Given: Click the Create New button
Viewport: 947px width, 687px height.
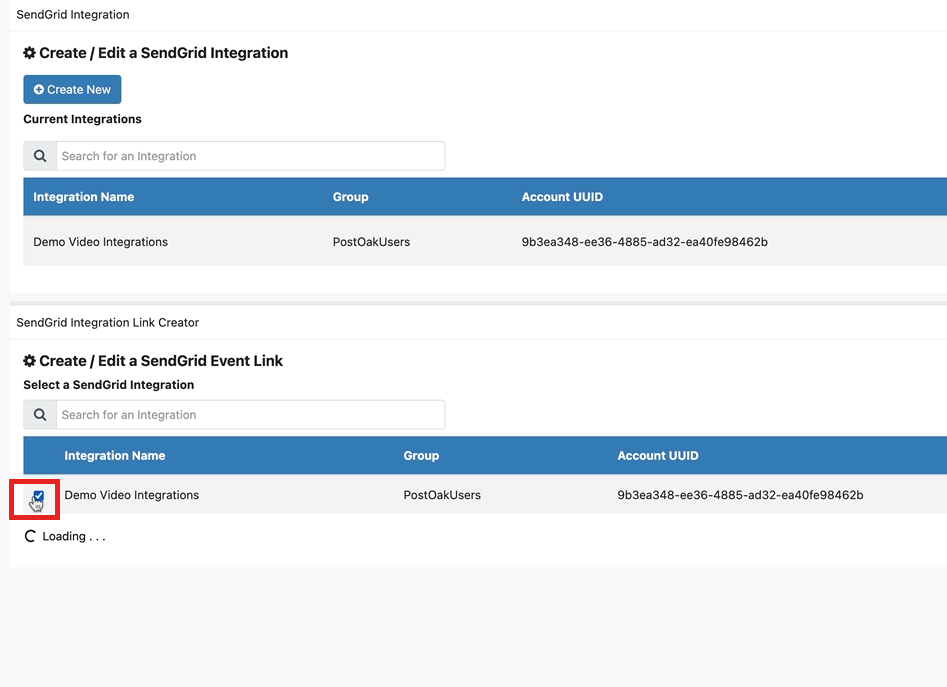Looking at the screenshot, I should 72,89.
